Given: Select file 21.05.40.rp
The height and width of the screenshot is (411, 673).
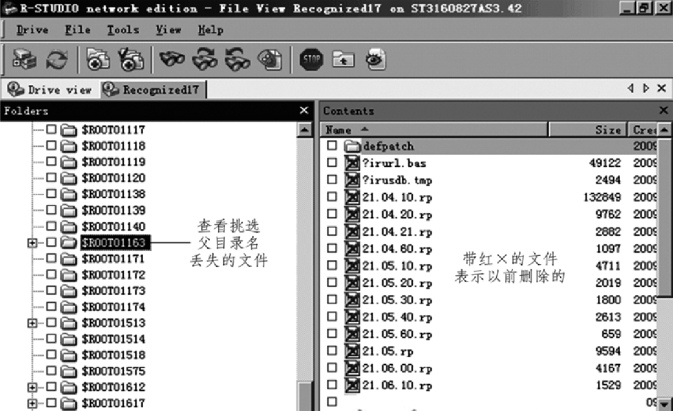Looking at the screenshot, I should point(397,317).
